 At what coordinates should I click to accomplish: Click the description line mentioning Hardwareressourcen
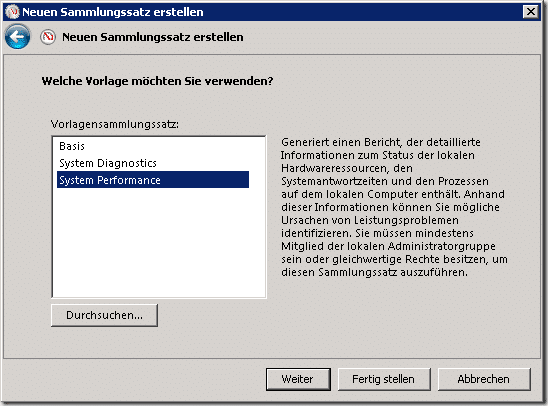(x=347, y=168)
